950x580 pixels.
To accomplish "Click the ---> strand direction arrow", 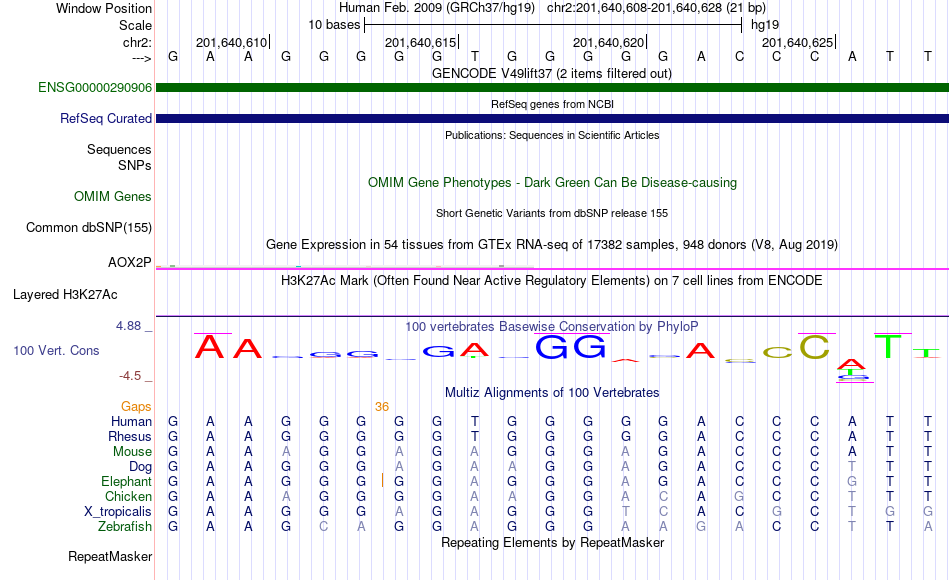I will click(x=142, y=58).
